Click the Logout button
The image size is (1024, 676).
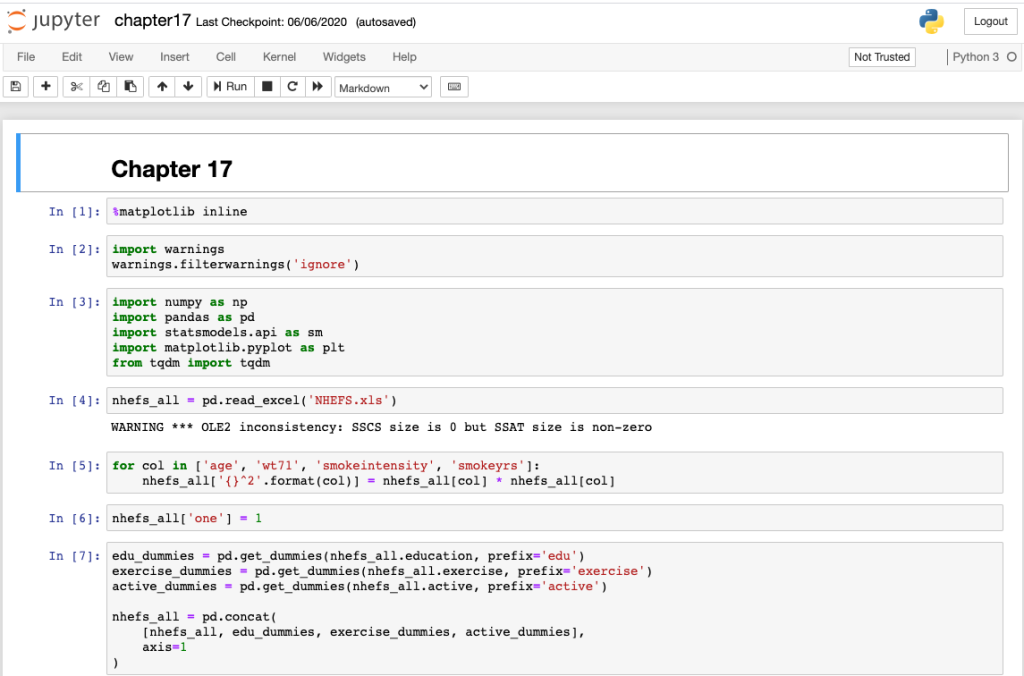pos(989,21)
